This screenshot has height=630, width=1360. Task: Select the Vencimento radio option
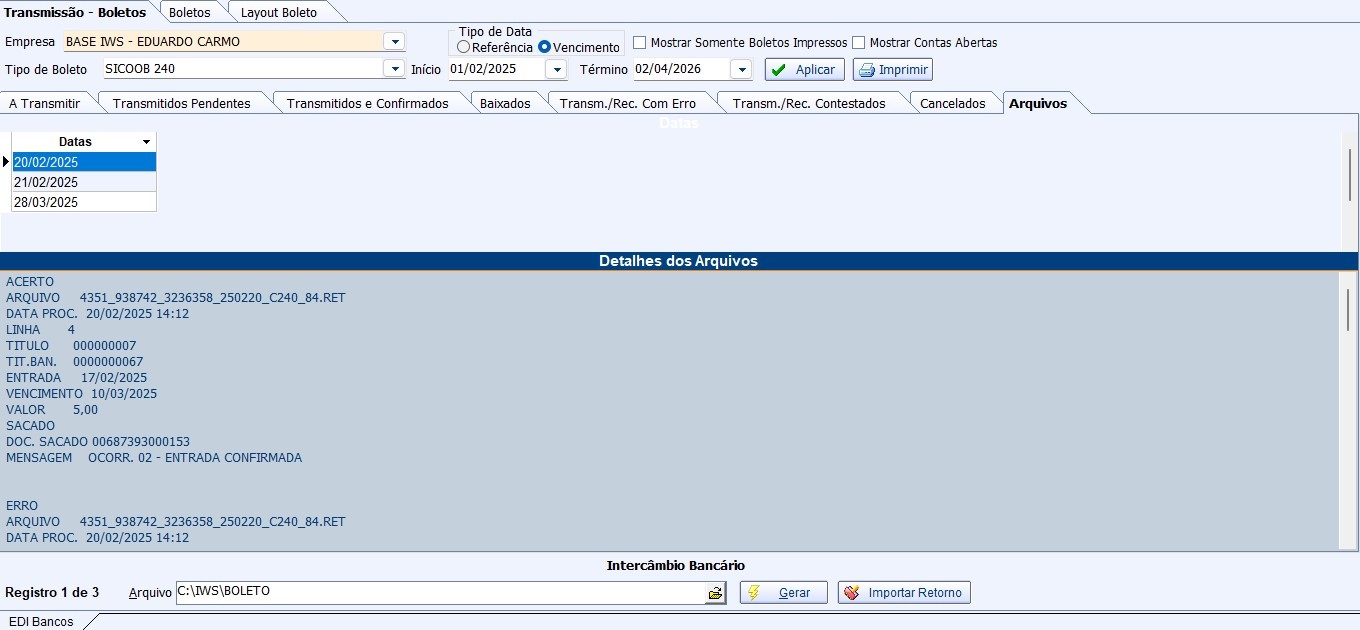click(545, 47)
